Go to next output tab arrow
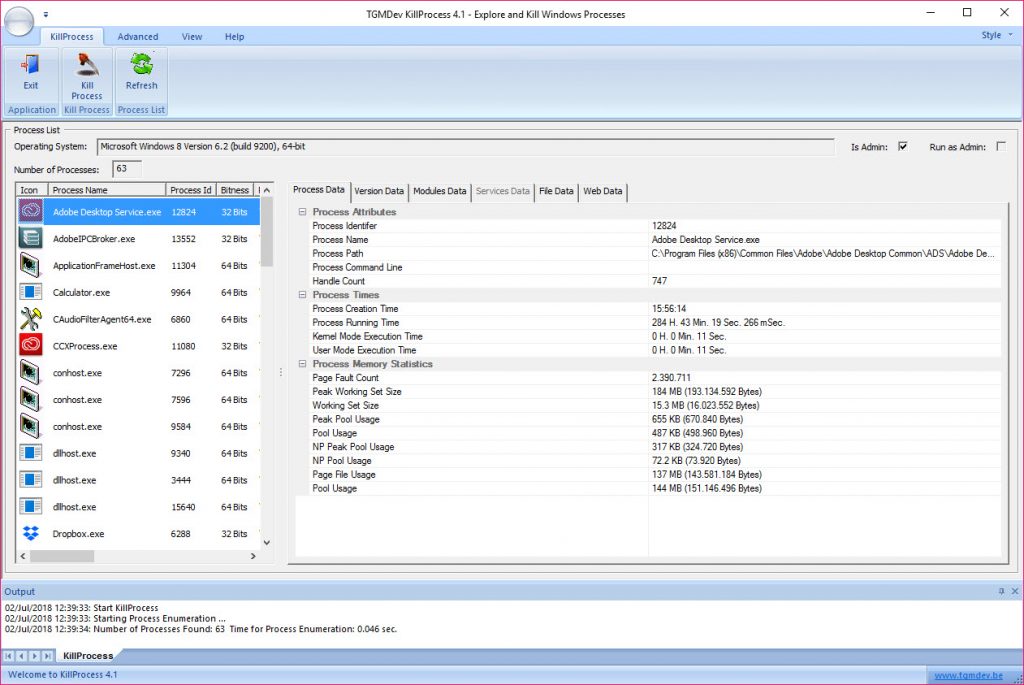1024x685 pixels. [x=35, y=656]
